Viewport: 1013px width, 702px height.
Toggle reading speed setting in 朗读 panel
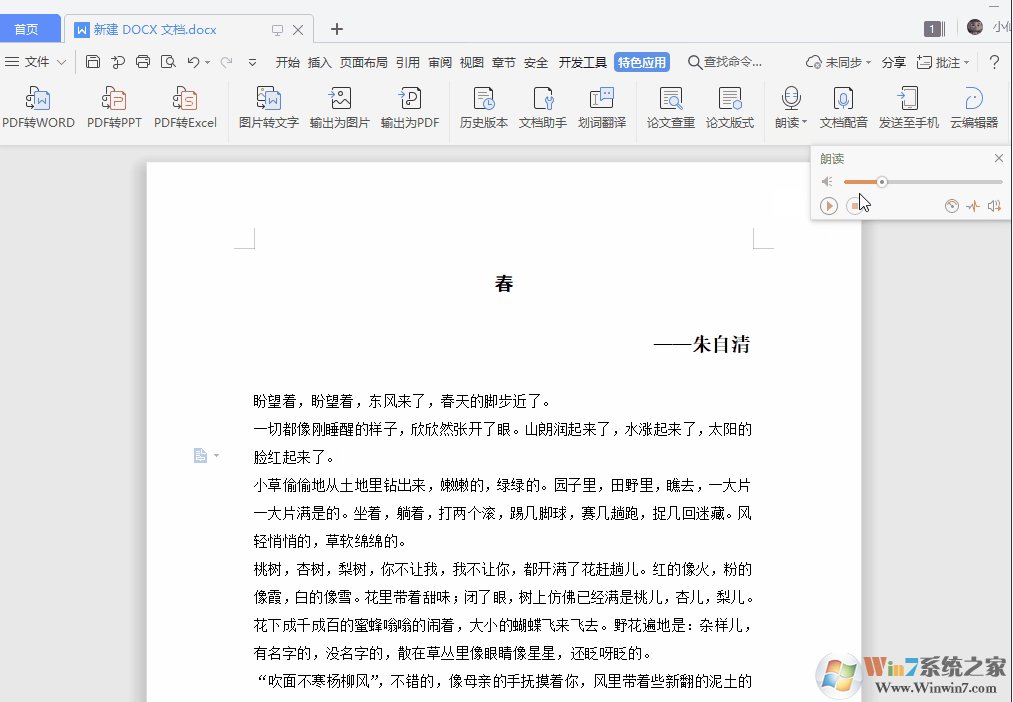951,206
